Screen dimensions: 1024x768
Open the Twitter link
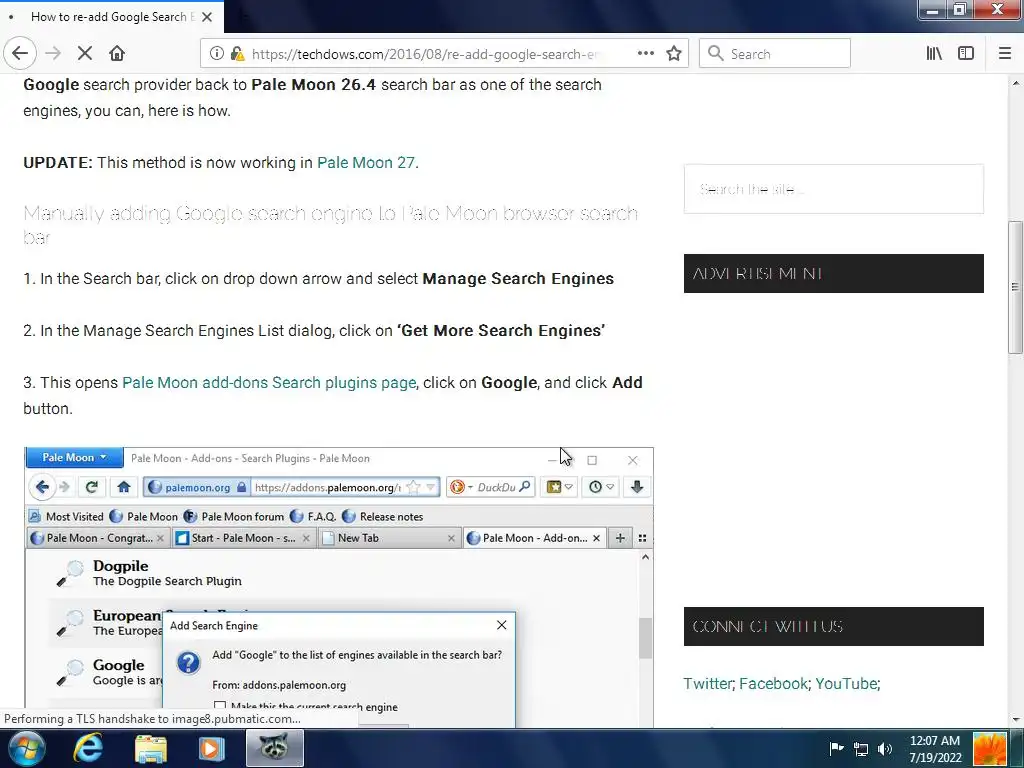pos(707,684)
